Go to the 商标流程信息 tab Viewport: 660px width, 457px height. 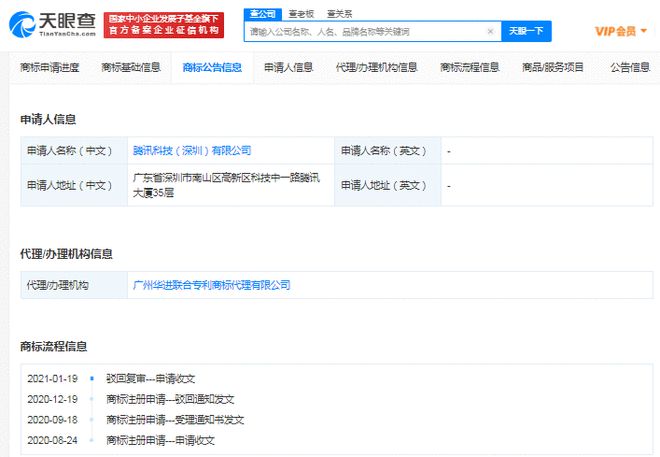(x=470, y=68)
